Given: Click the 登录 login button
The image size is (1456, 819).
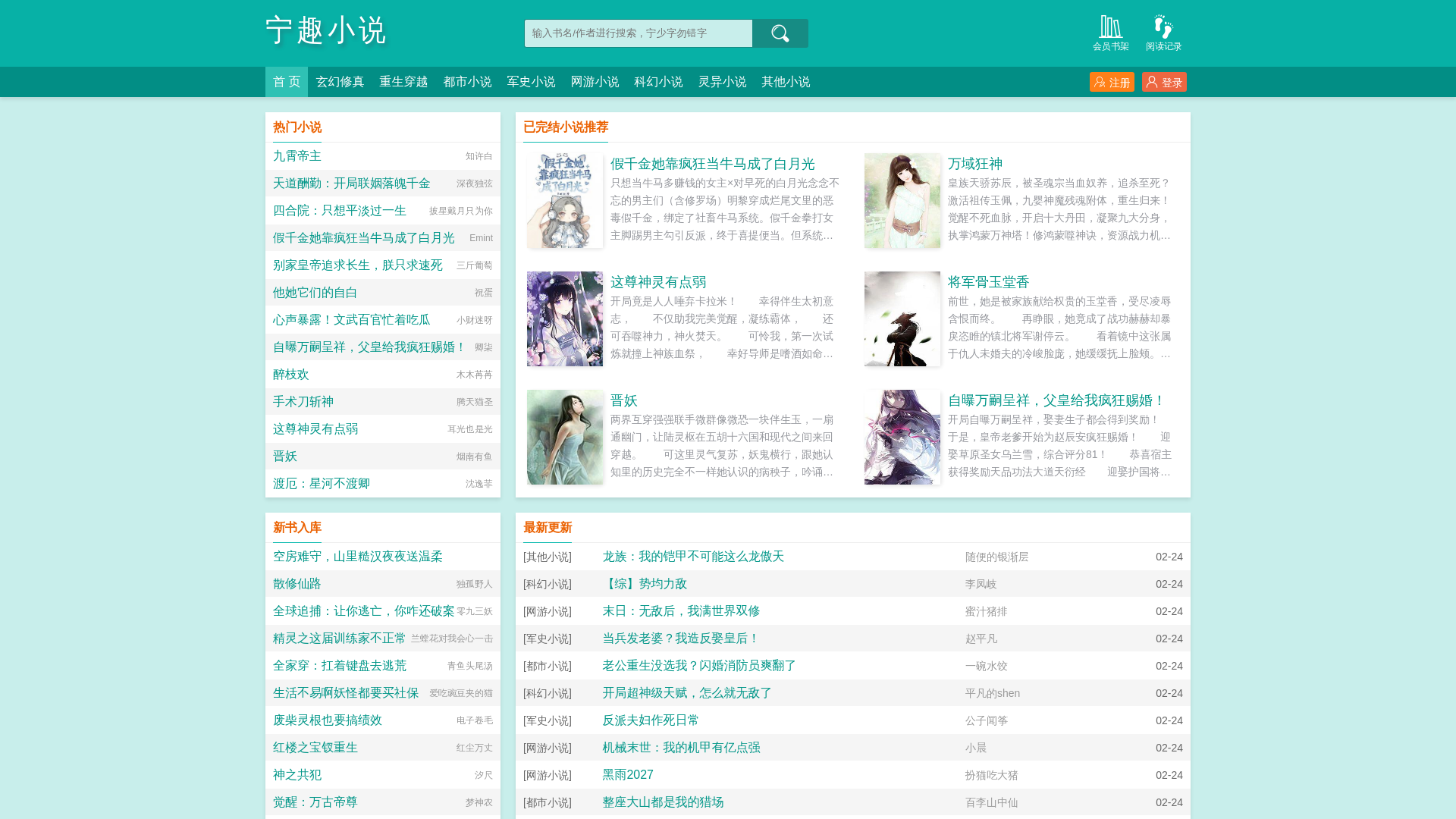Looking at the screenshot, I should (1164, 82).
